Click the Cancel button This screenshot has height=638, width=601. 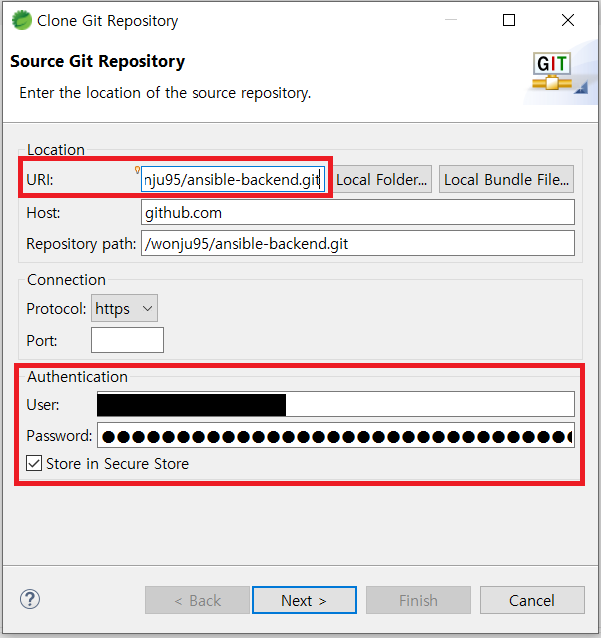pos(532,600)
